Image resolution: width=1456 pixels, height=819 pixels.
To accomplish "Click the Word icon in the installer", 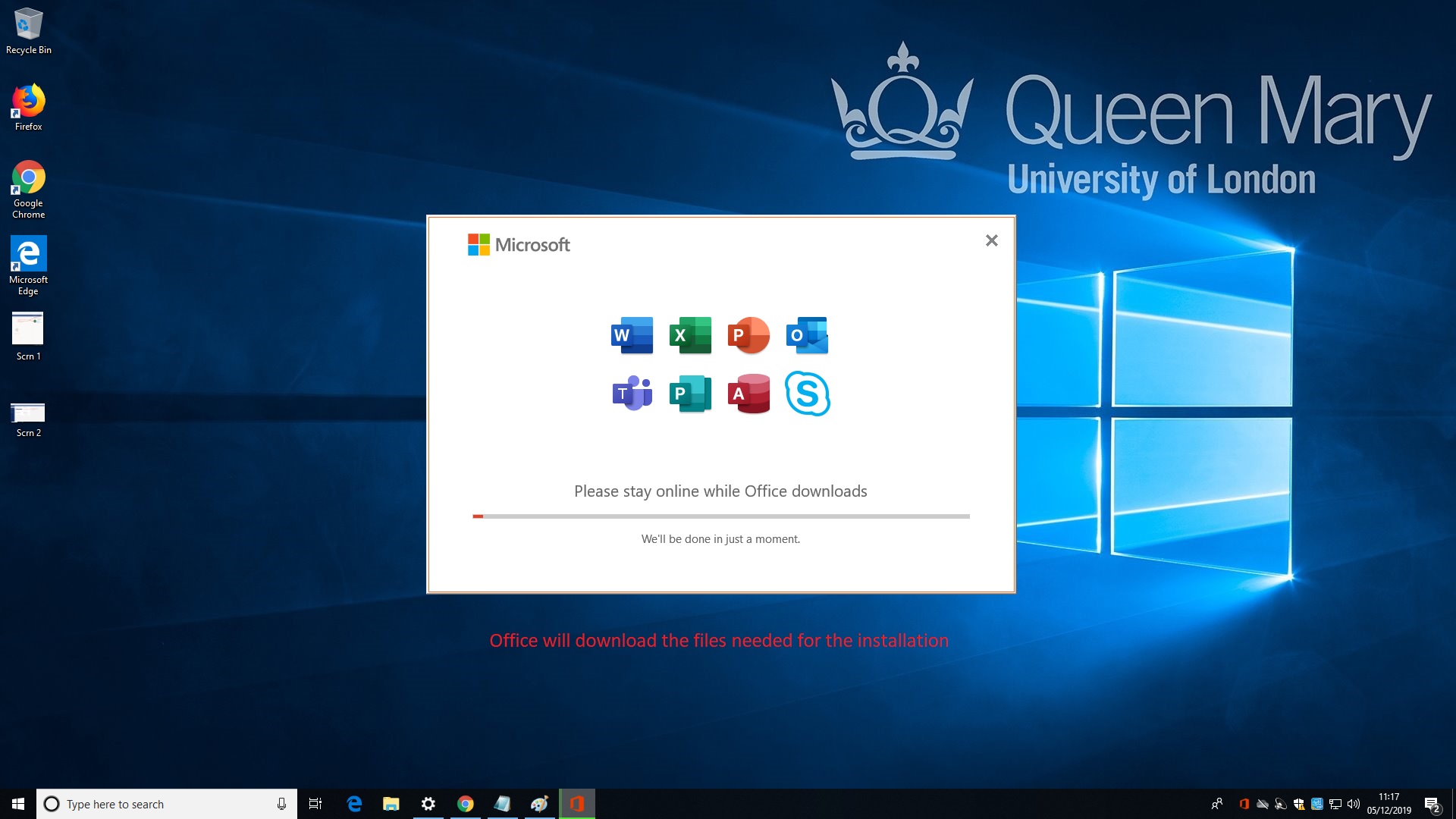I will pos(632,335).
